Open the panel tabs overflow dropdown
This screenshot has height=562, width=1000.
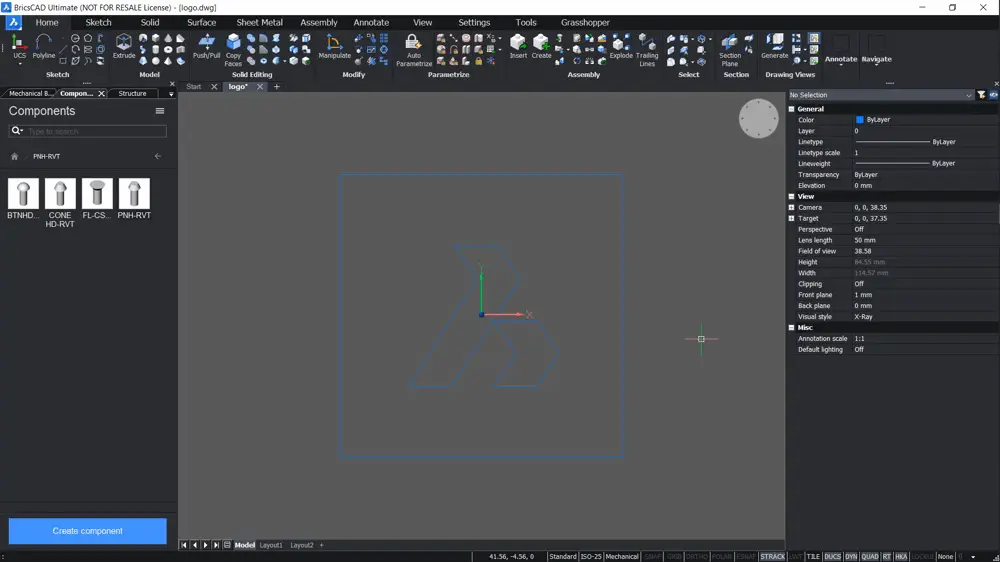[171, 94]
